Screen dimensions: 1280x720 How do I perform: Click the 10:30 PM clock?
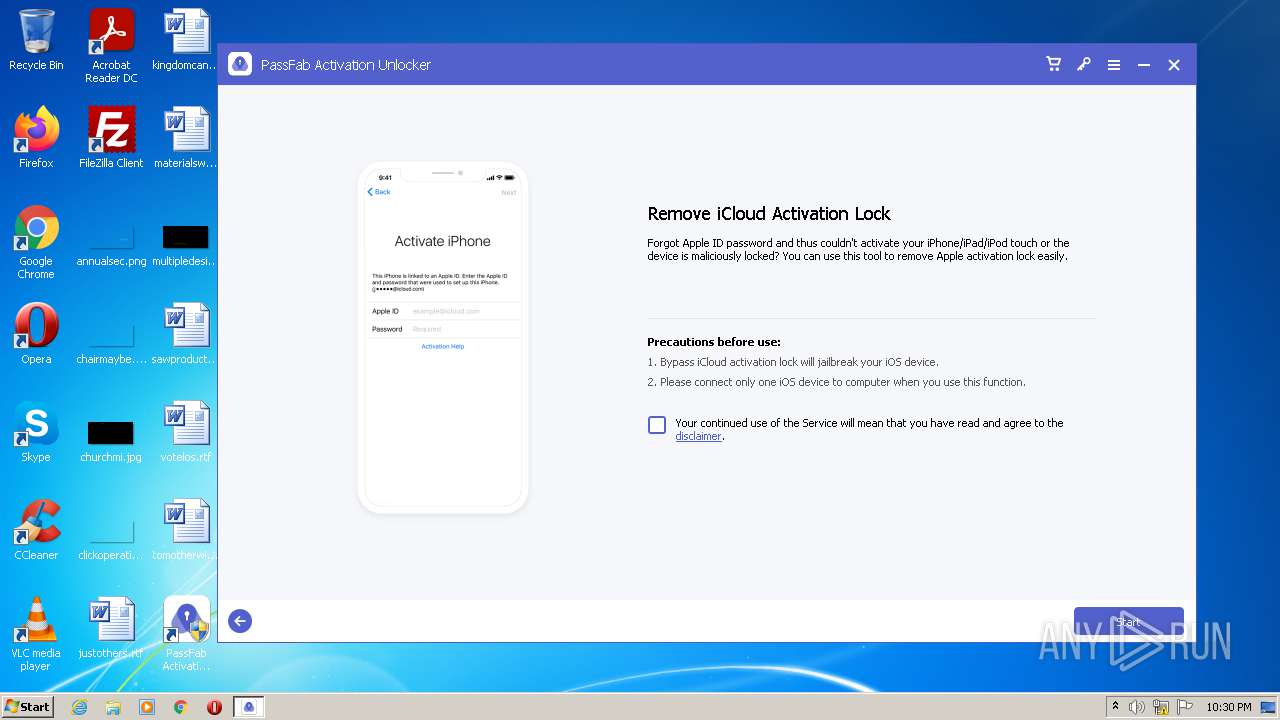[x=1228, y=707]
